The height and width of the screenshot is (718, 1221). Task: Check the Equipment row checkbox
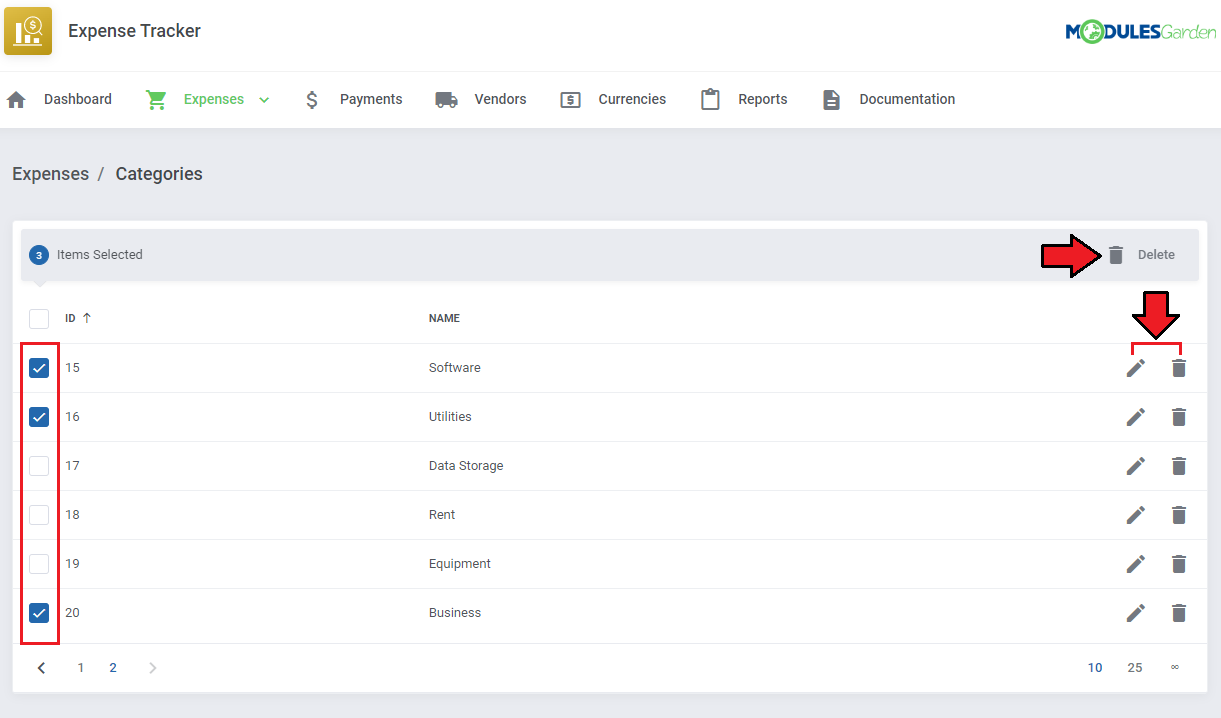[39, 564]
